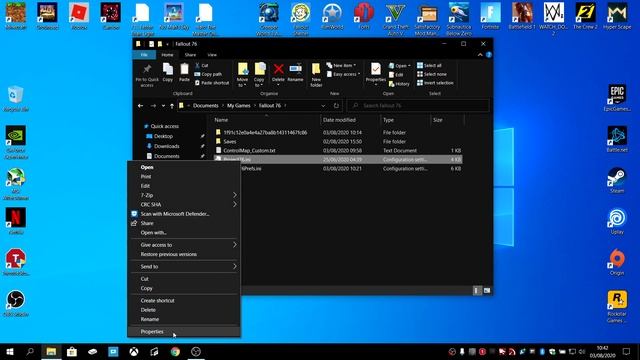Choose Create shortcut in context menu
Image resolution: width=640 pixels, height=360 pixels.
pos(184,300)
